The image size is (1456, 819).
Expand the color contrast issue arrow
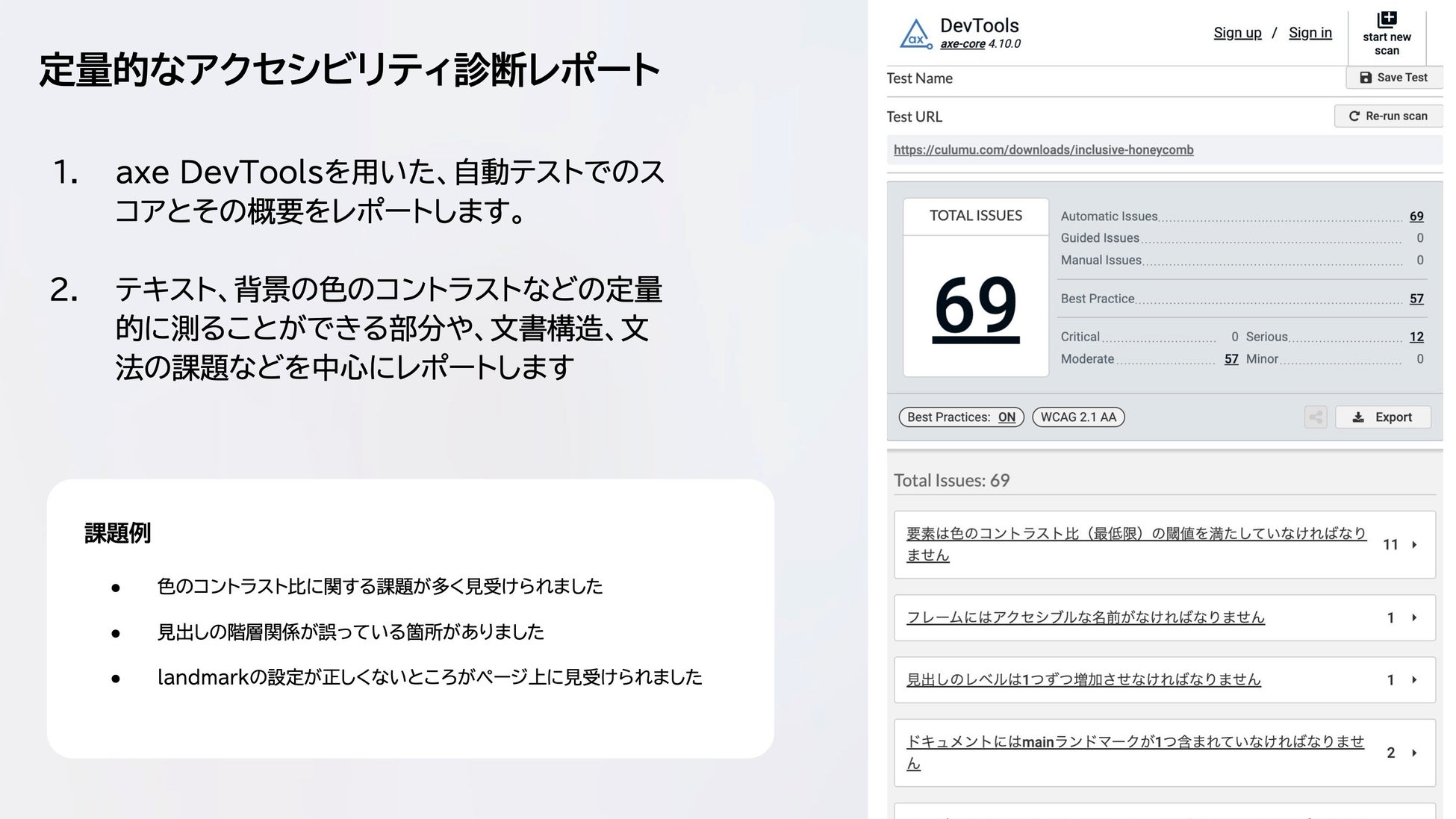click(x=1414, y=545)
